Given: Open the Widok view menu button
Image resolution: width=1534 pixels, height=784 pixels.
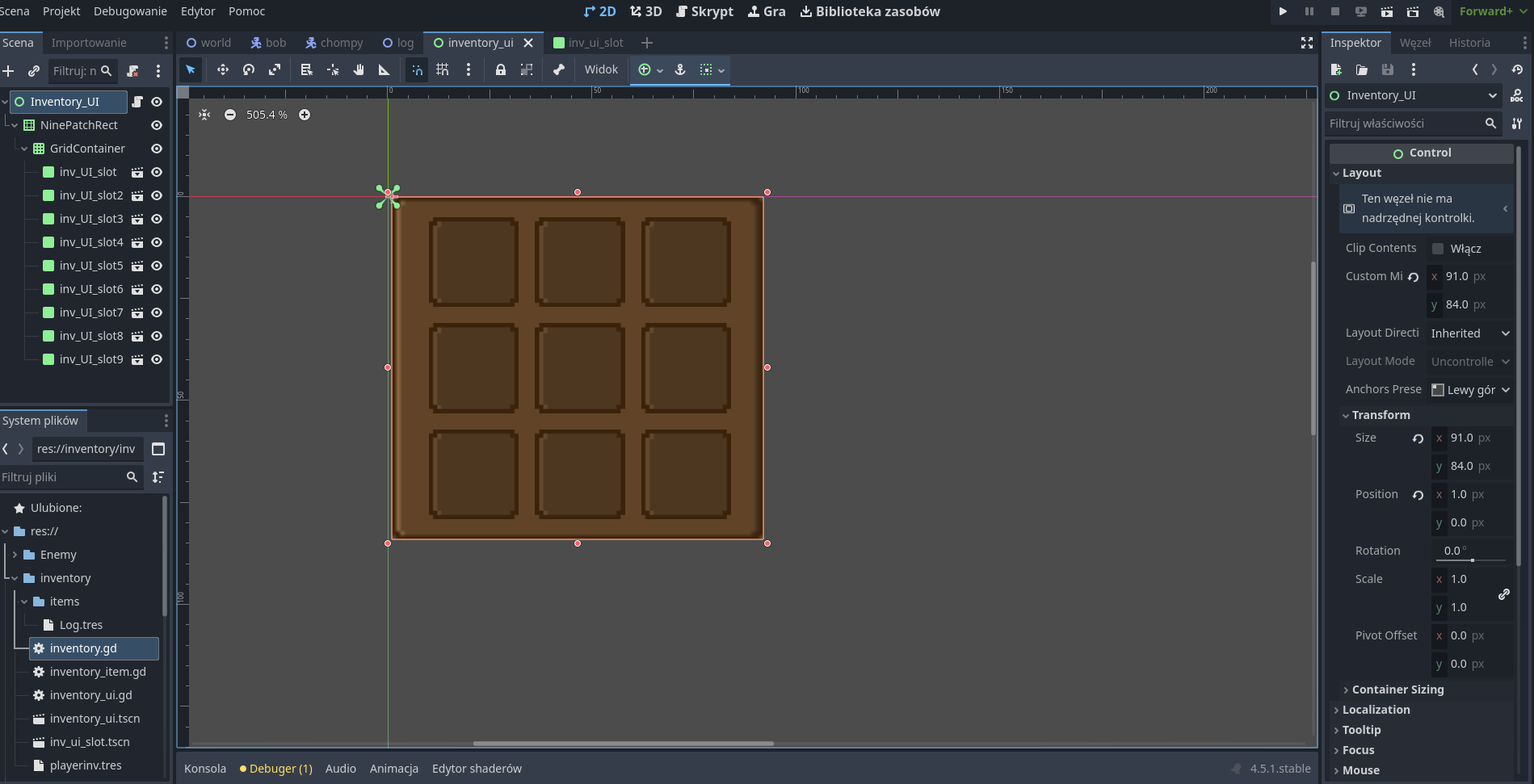Looking at the screenshot, I should (x=601, y=70).
